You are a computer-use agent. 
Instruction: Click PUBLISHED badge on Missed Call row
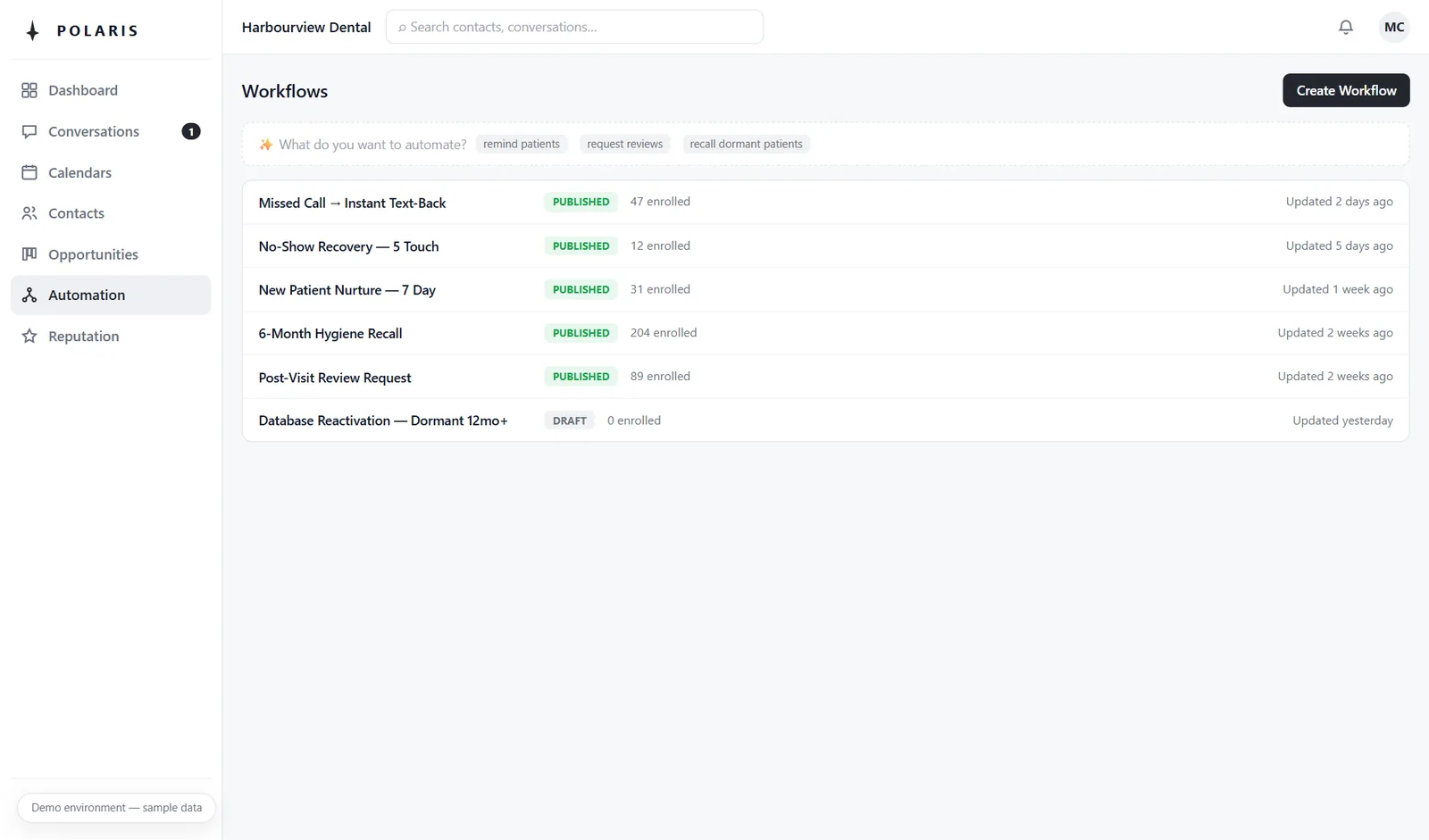click(x=581, y=202)
